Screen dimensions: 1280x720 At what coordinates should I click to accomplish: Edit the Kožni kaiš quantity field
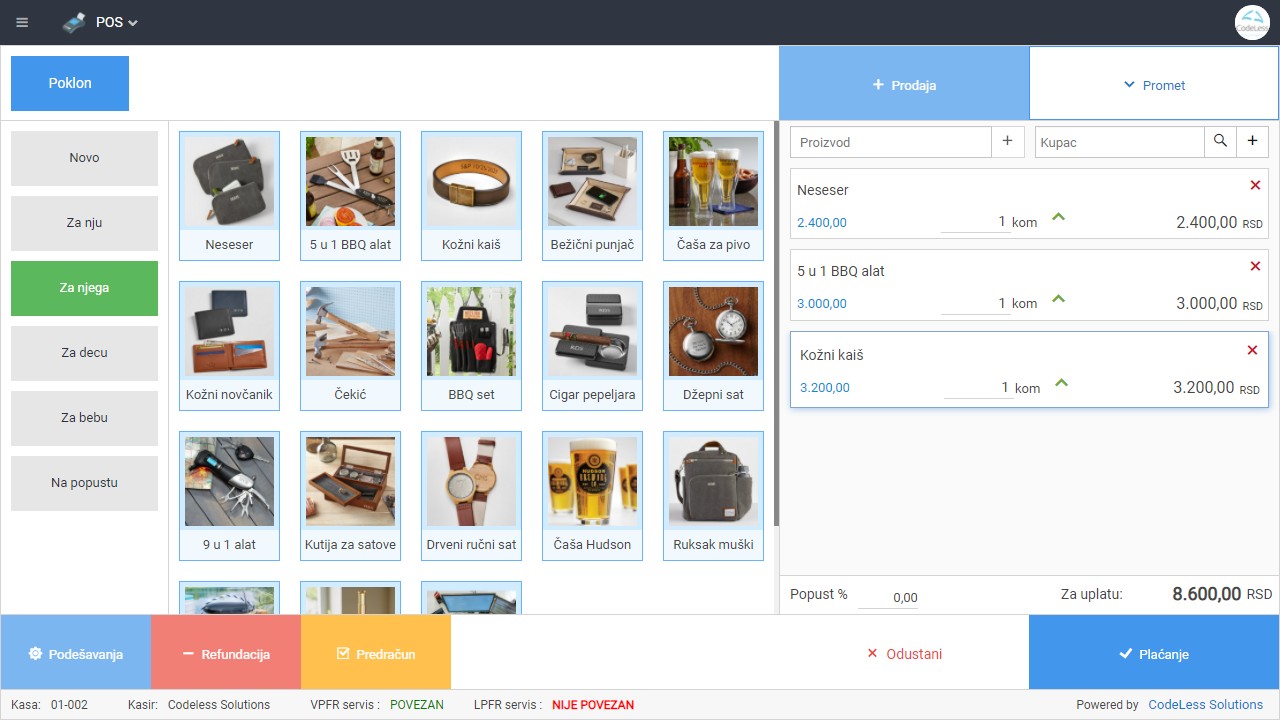pyautogui.click(x=978, y=387)
